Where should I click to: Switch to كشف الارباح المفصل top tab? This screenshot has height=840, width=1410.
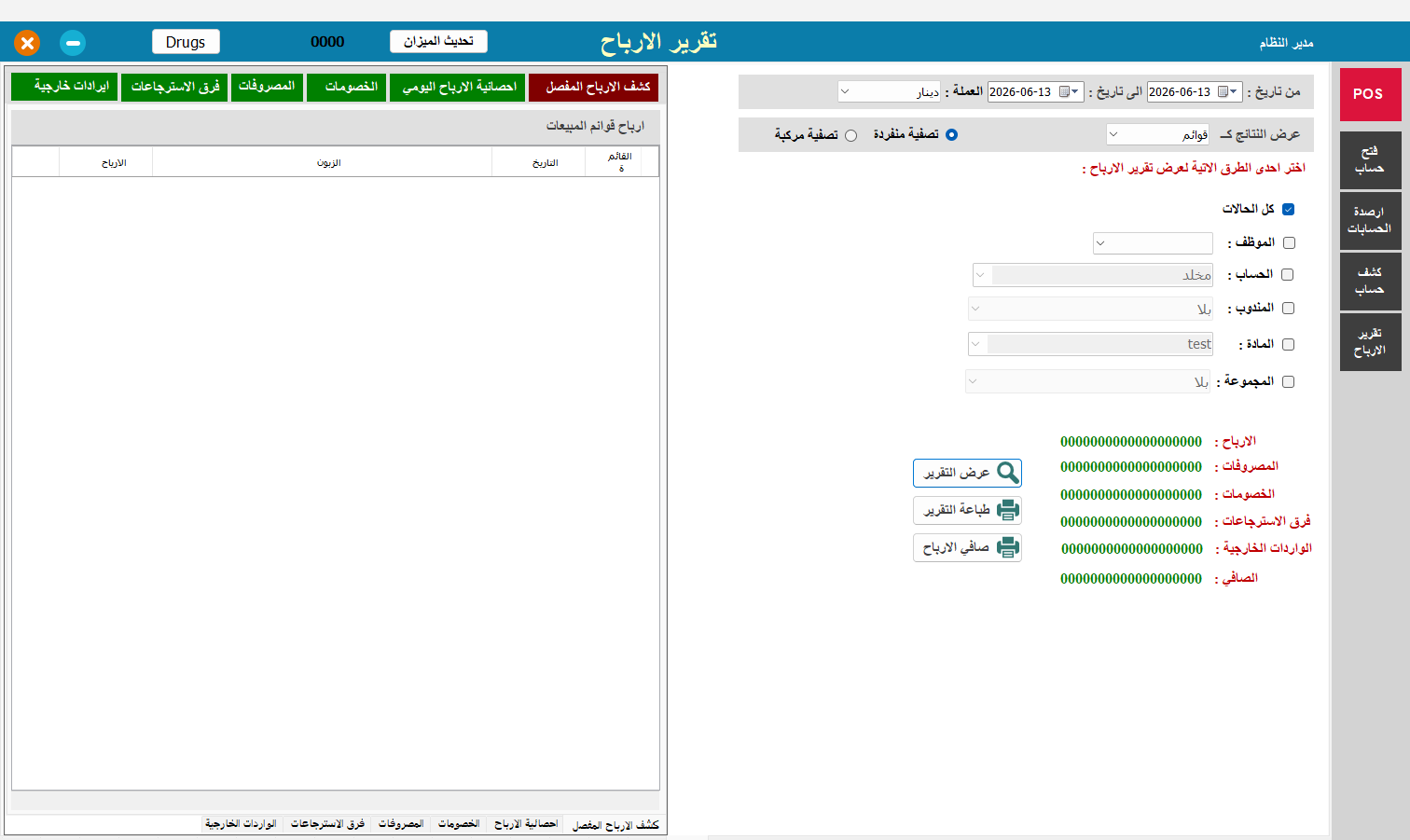point(593,87)
